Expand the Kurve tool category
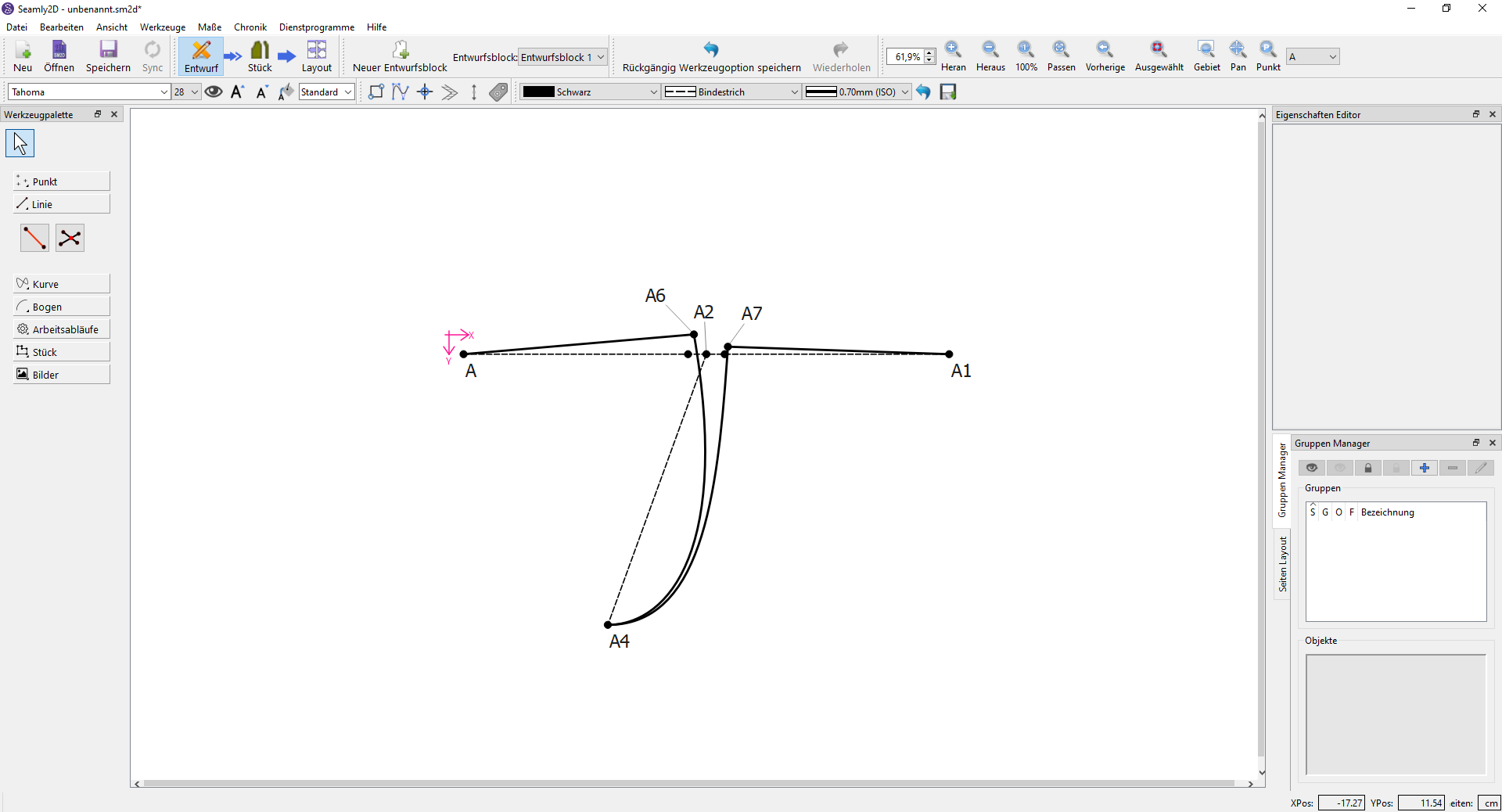Screen dimensions: 1502x812 click(x=61, y=284)
